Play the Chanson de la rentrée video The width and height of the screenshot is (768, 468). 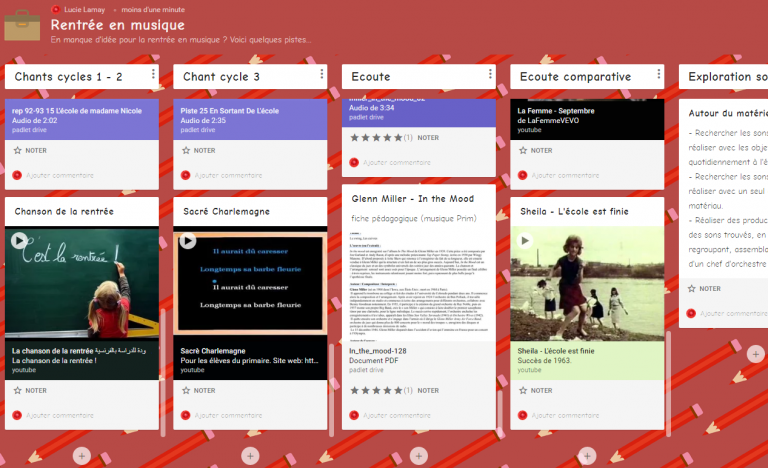(20, 240)
